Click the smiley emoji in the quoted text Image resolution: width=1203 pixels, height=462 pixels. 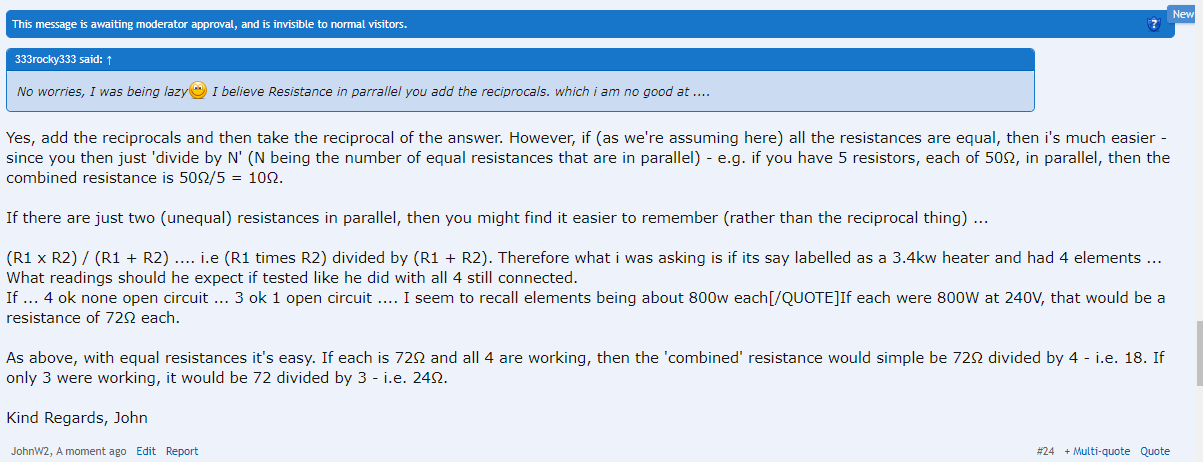(198, 91)
